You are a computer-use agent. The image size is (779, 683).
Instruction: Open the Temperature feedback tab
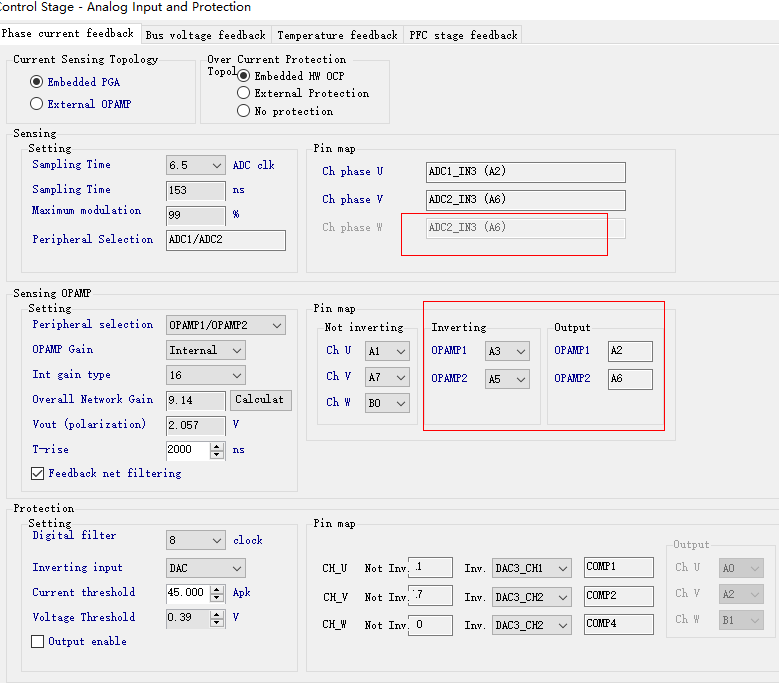[337, 35]
